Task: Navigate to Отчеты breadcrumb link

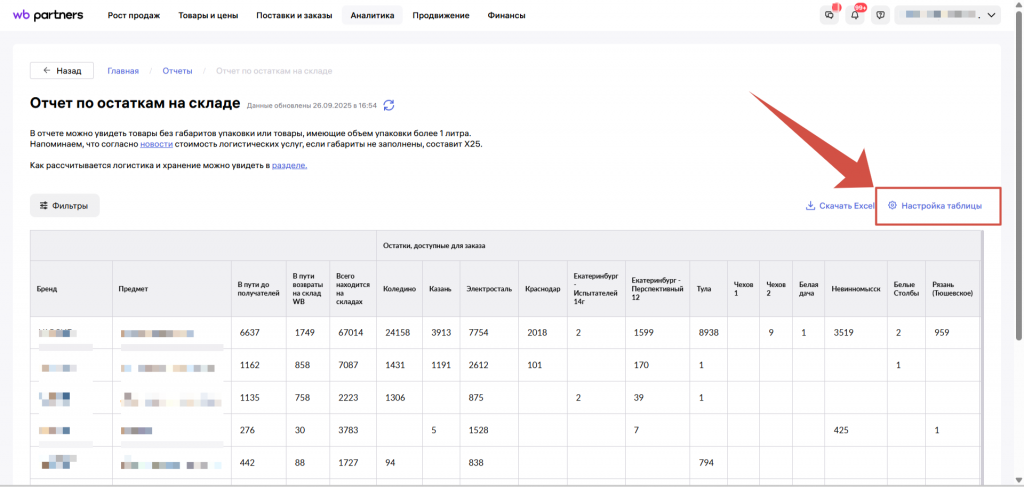Action: (177, 71)
